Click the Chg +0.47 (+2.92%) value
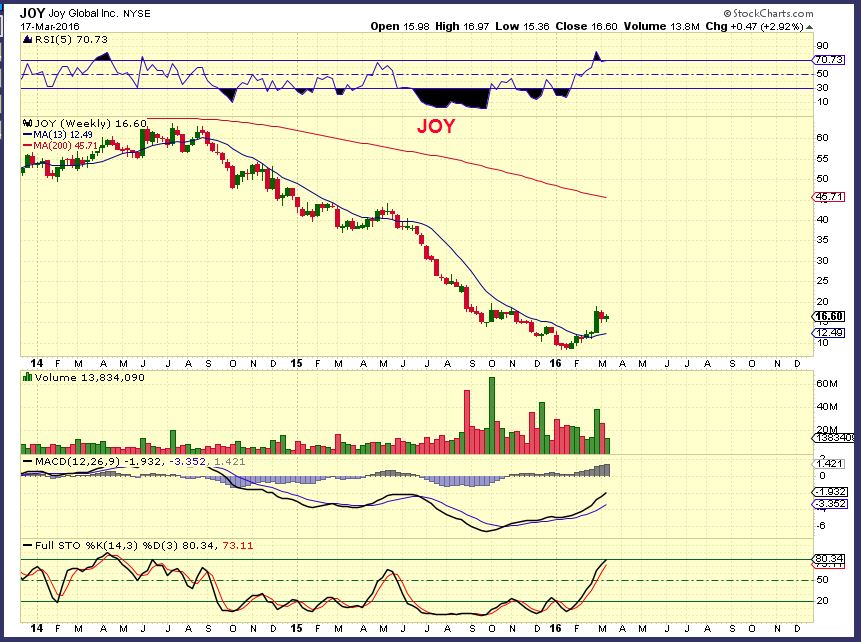This screenshot has width=861, height=642. [x=754, y=26]
